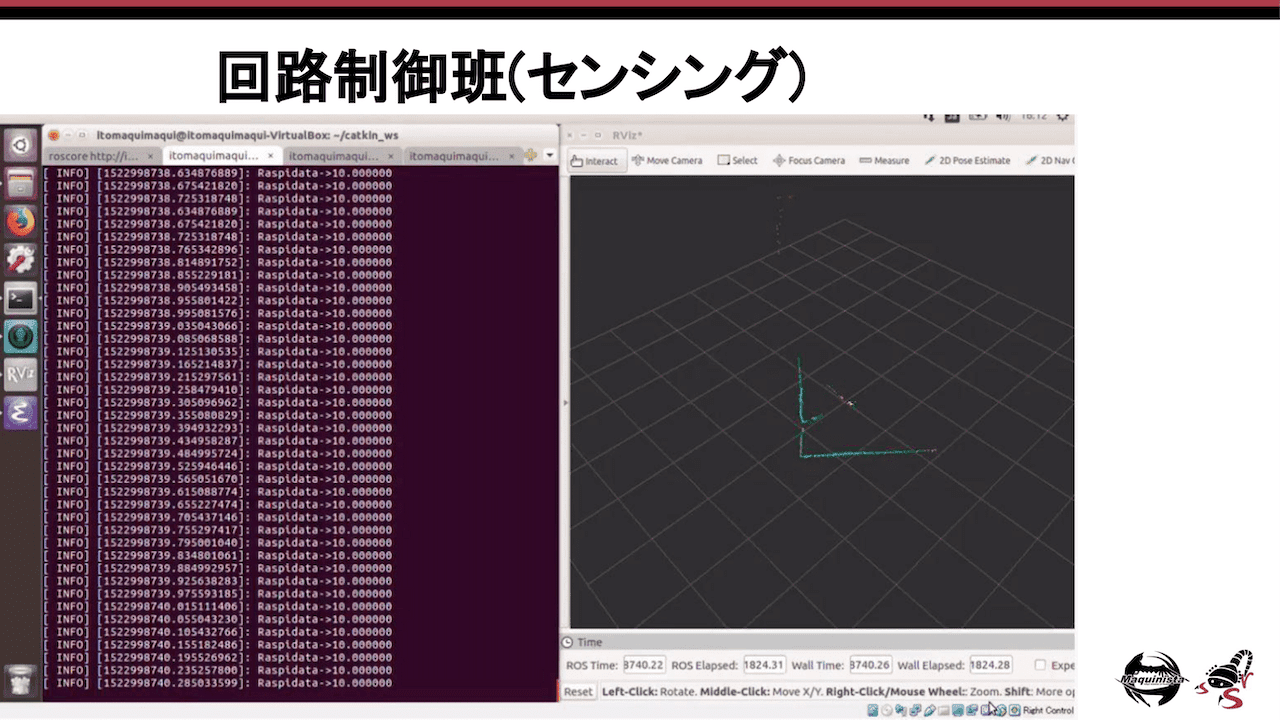Close the roscore terminal tab

[x=151, y=156]
